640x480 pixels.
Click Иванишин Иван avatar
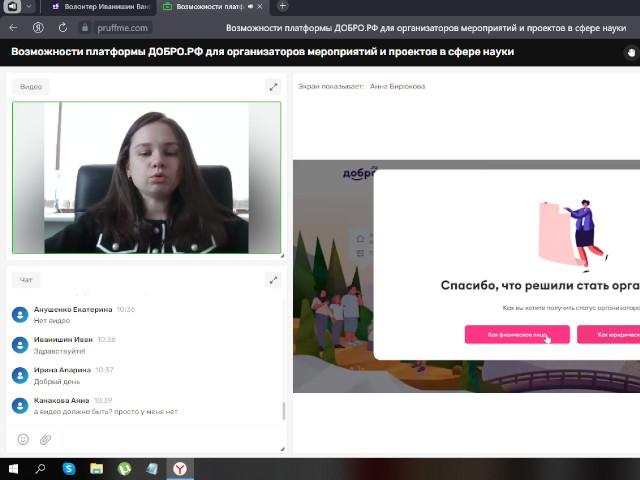[x=20, y=345]
